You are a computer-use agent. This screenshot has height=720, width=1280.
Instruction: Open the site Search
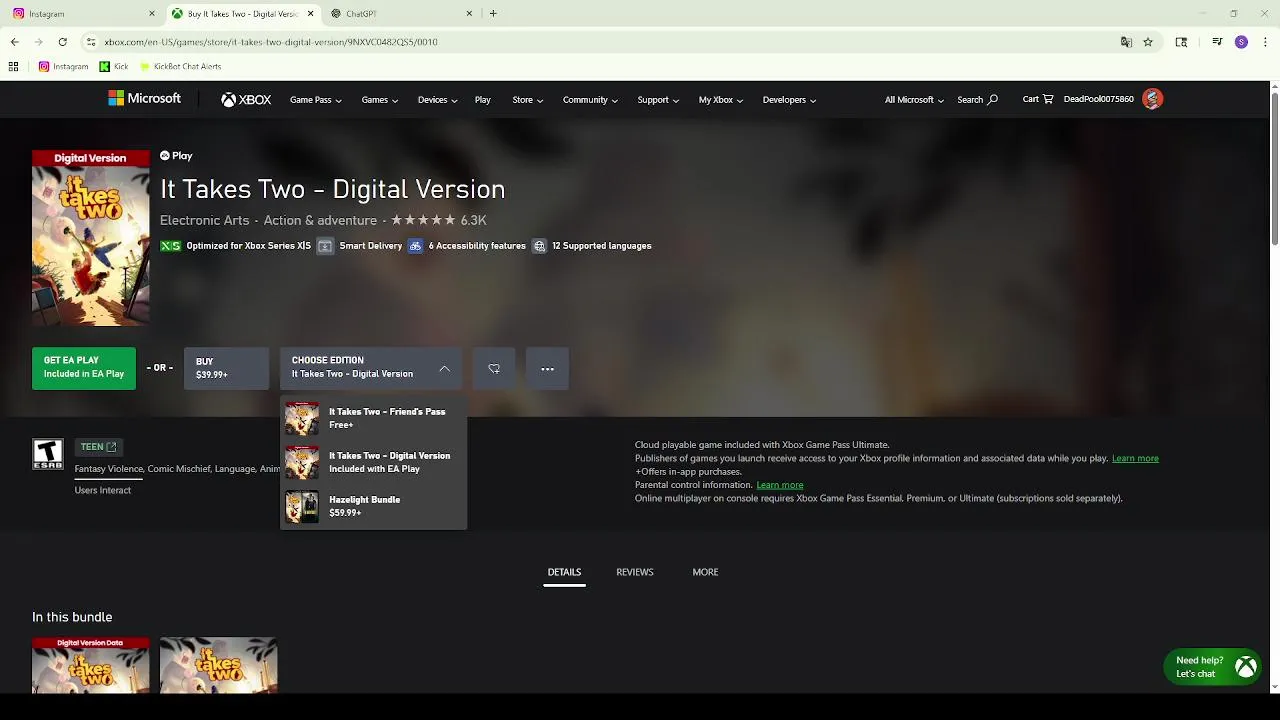pyautogui.click(x=977, y=100)
